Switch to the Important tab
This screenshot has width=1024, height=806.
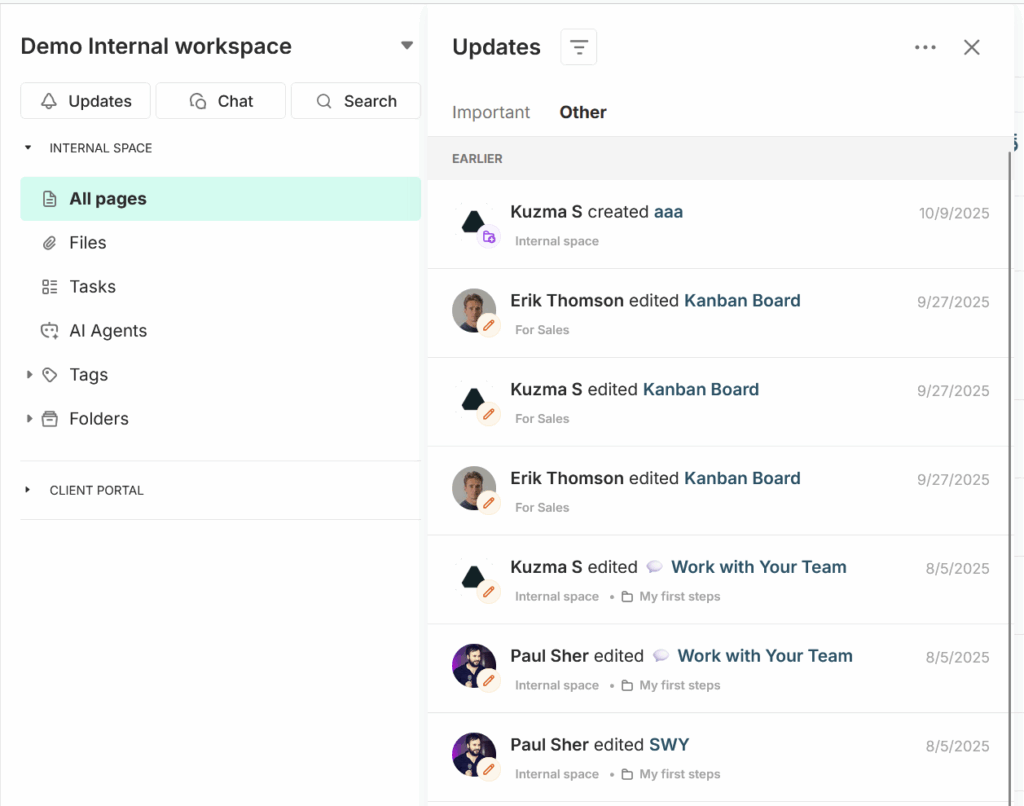[491, 112]
